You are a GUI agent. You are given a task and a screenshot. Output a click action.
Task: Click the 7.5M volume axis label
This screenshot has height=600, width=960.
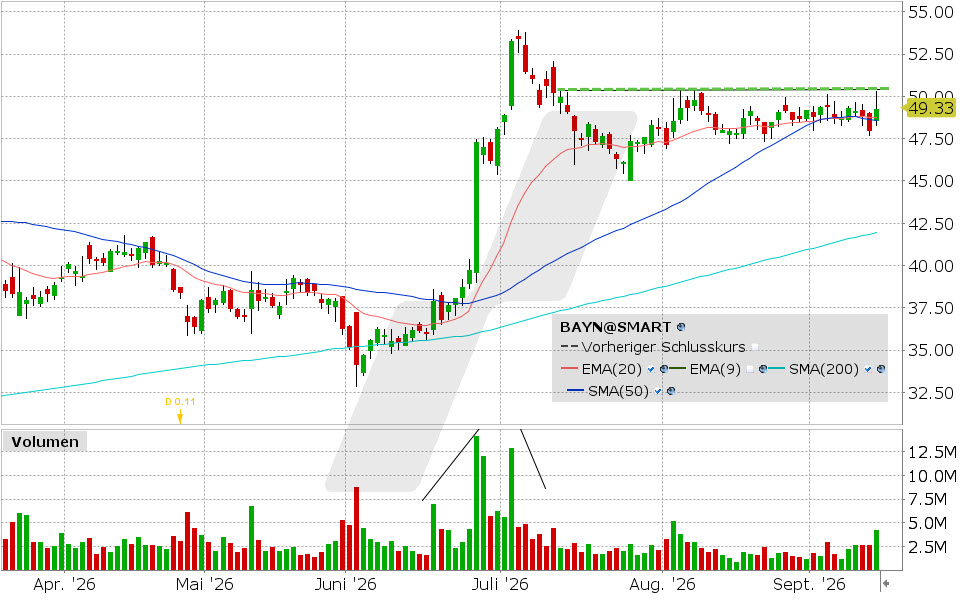928,500
